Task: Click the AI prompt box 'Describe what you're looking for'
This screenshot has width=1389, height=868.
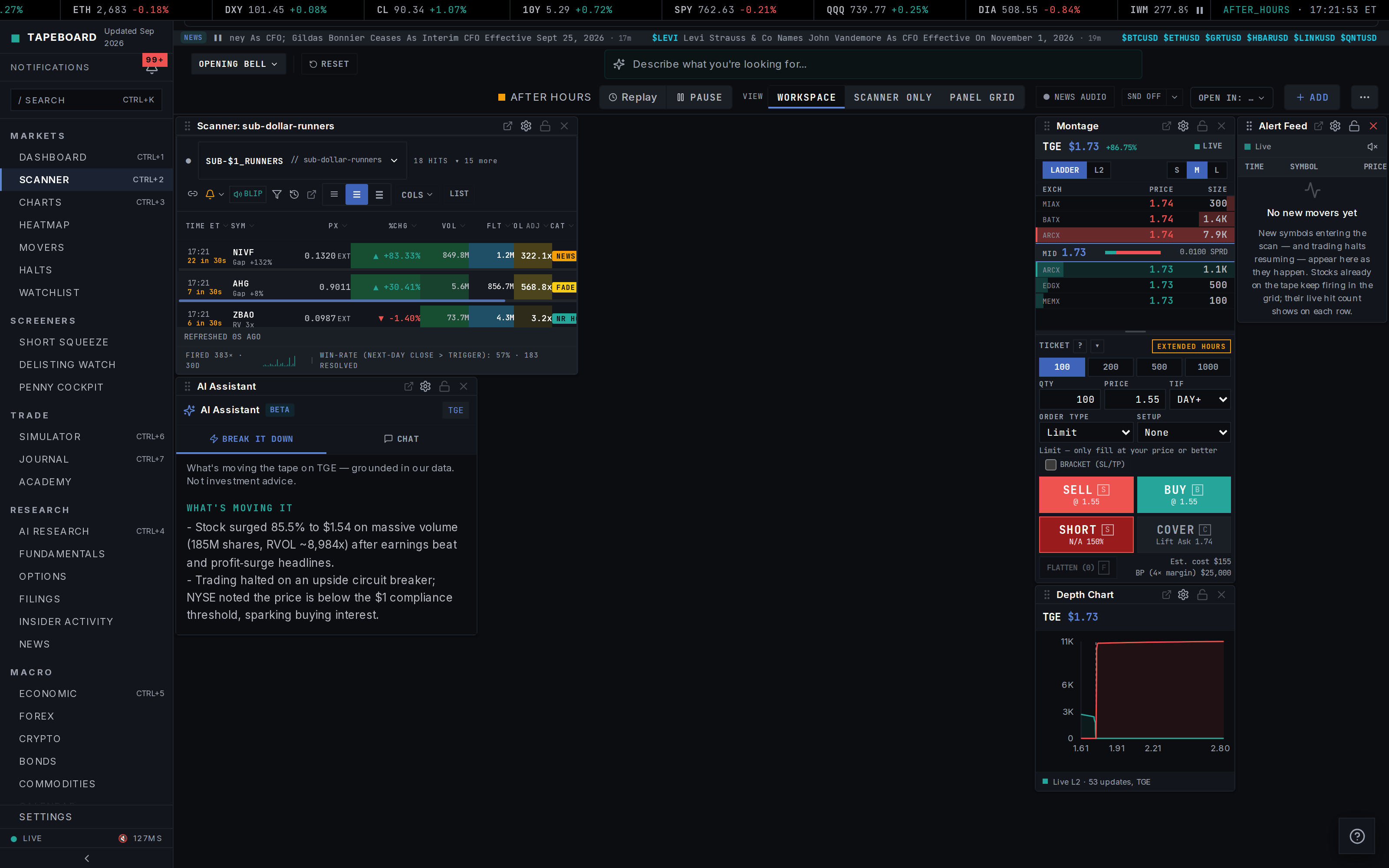Action: point(873,64)
